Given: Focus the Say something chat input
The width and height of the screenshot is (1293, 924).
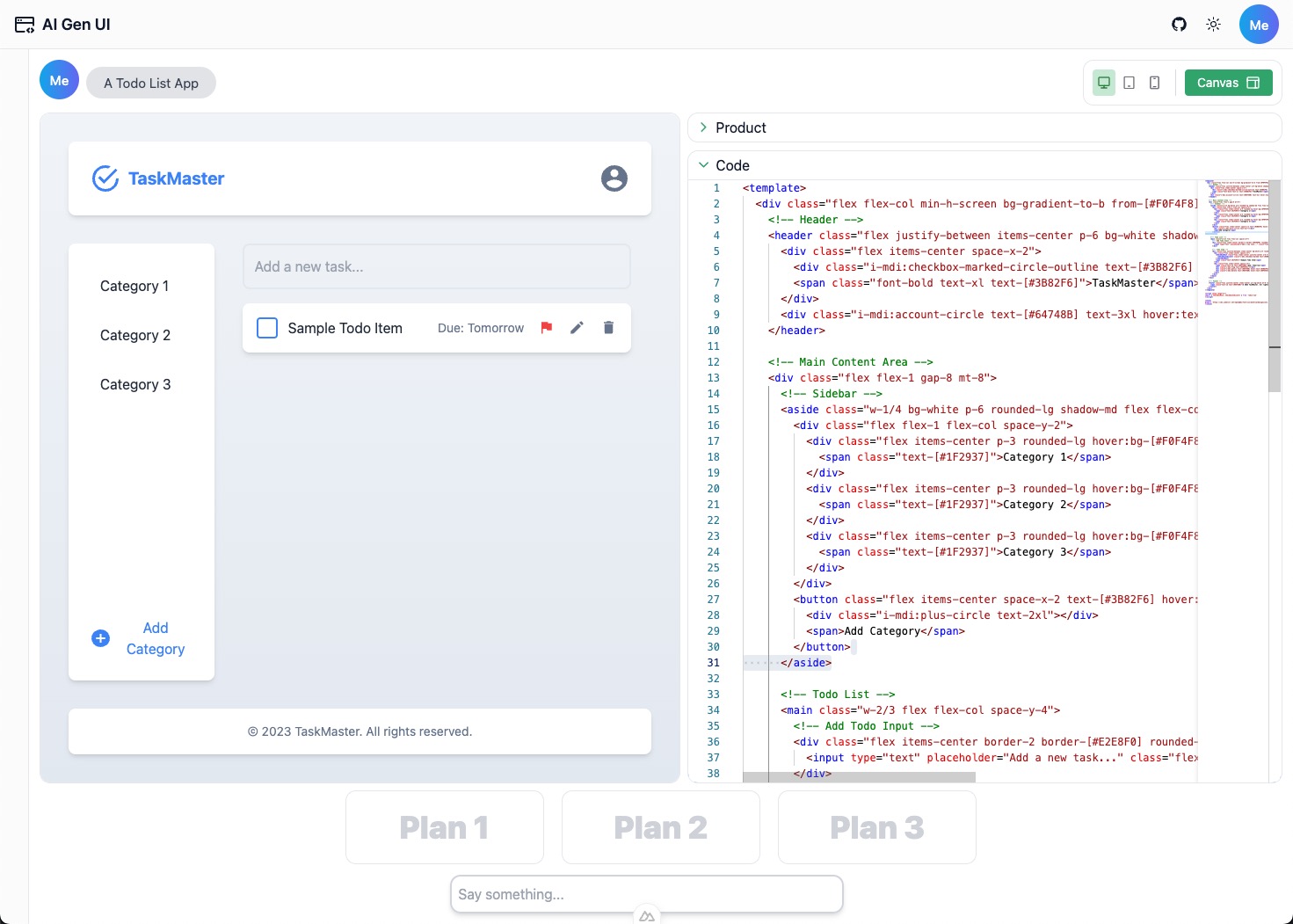Looking at the screenshot, I should [647, 894].
